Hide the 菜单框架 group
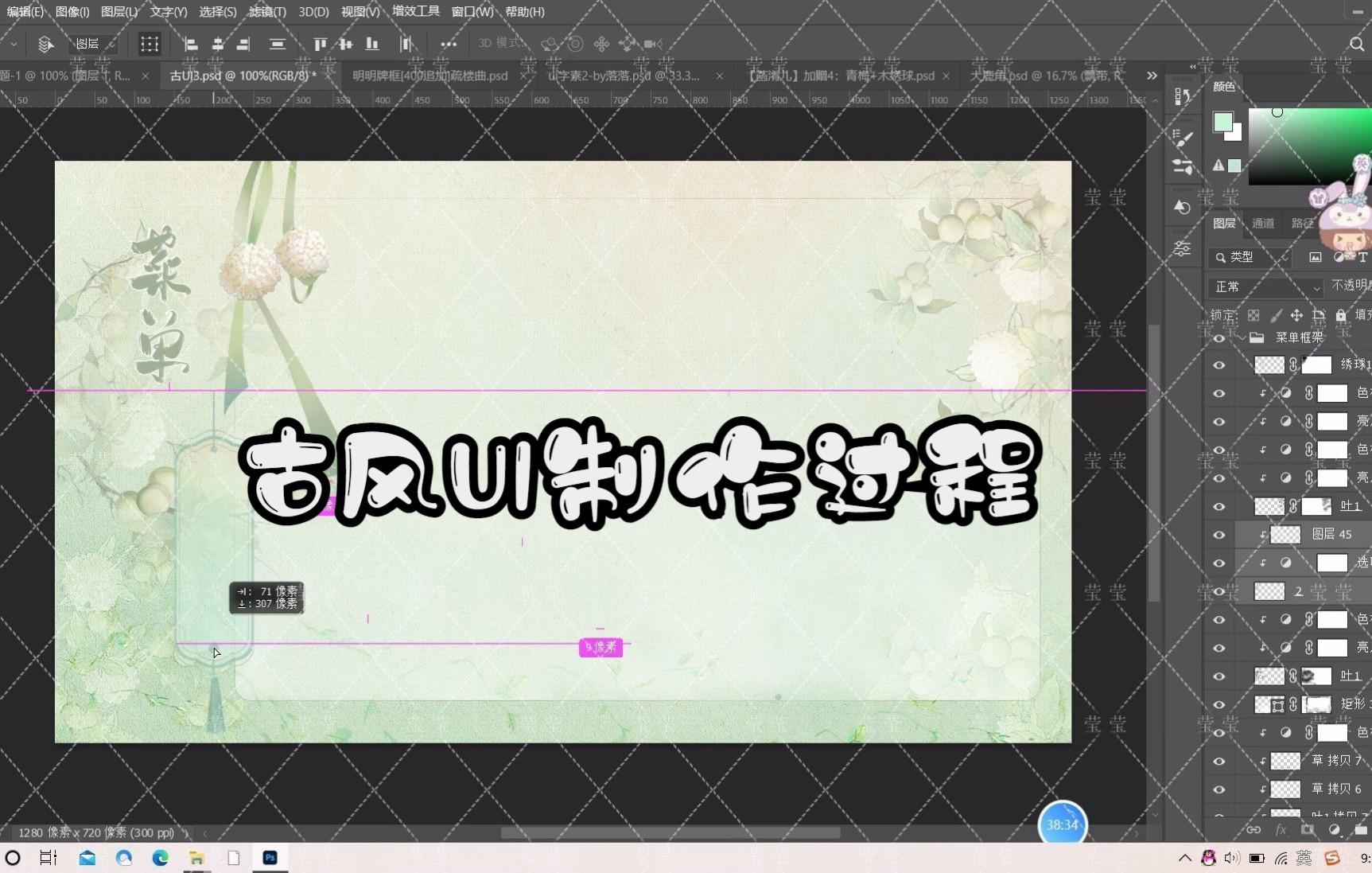Image resolution: width=1372 pixels, height=873 pixels. click(1219, 338)
